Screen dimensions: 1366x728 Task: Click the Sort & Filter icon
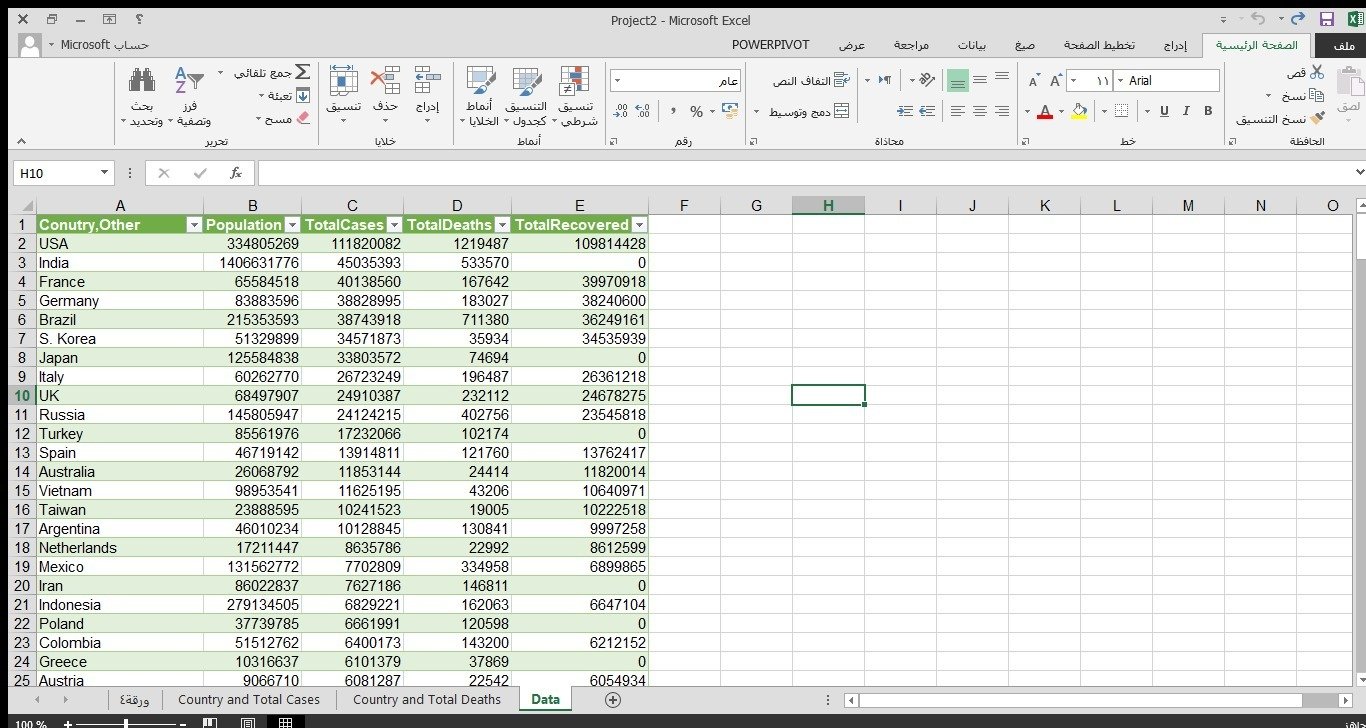click(188, 81)
